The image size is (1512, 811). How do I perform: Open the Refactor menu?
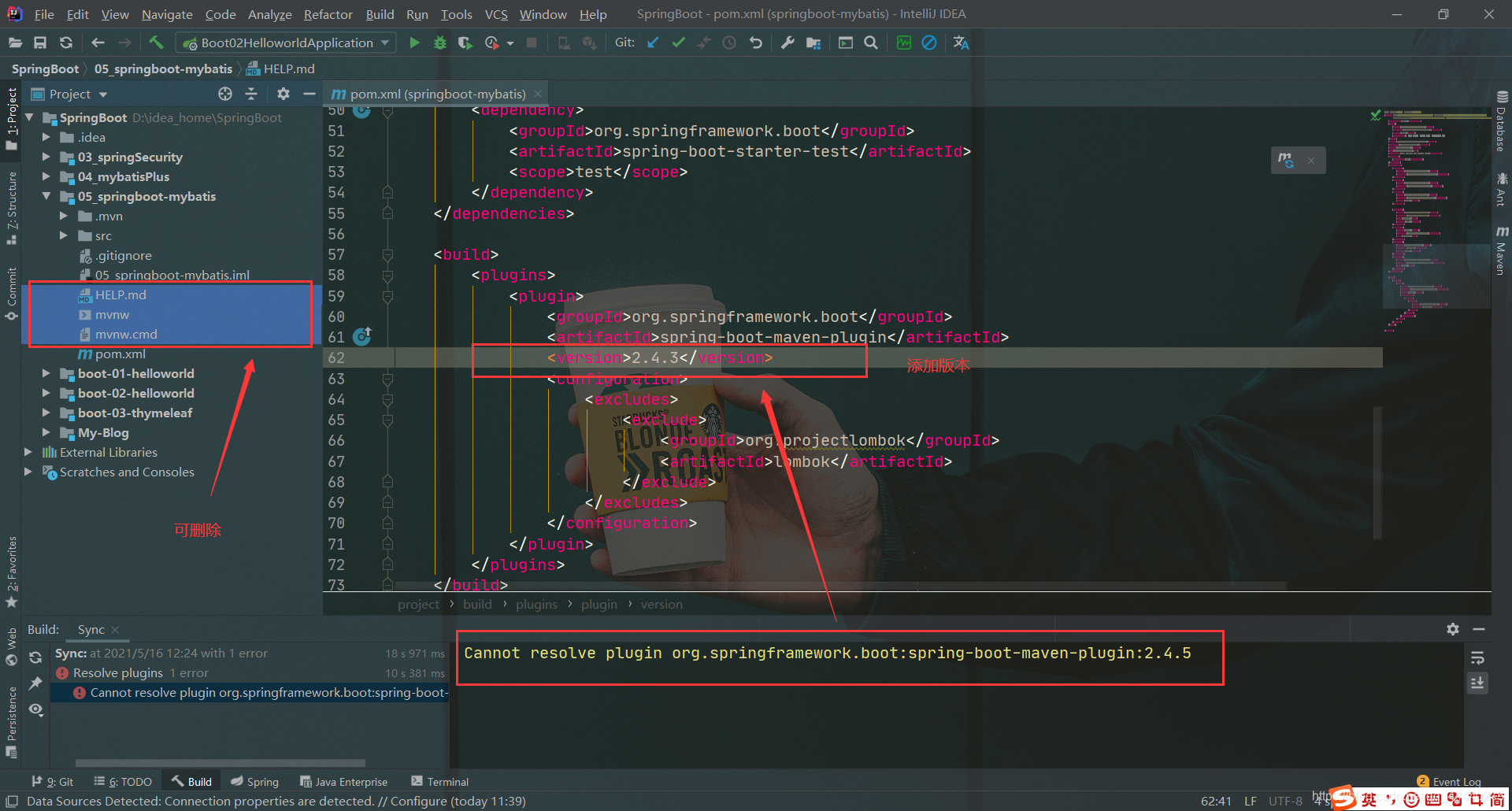pos(328,14)
